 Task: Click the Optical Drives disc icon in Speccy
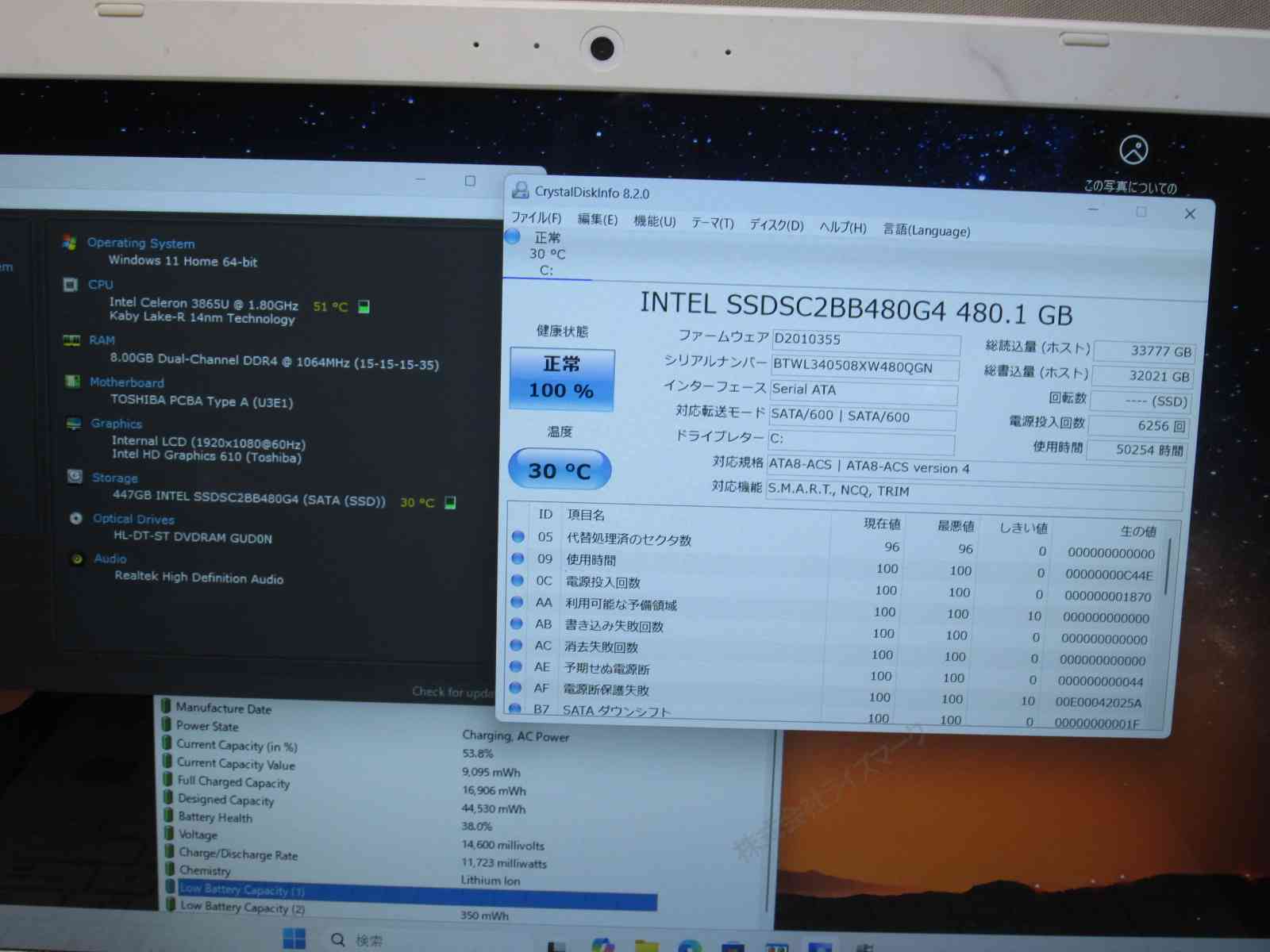pos(76,518)
